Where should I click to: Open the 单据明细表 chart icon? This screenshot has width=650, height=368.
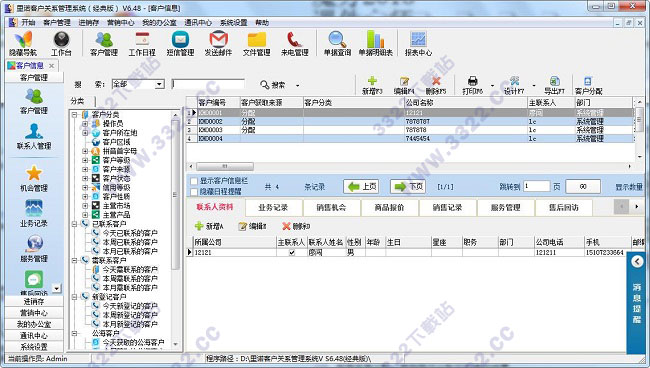[376, 43]
